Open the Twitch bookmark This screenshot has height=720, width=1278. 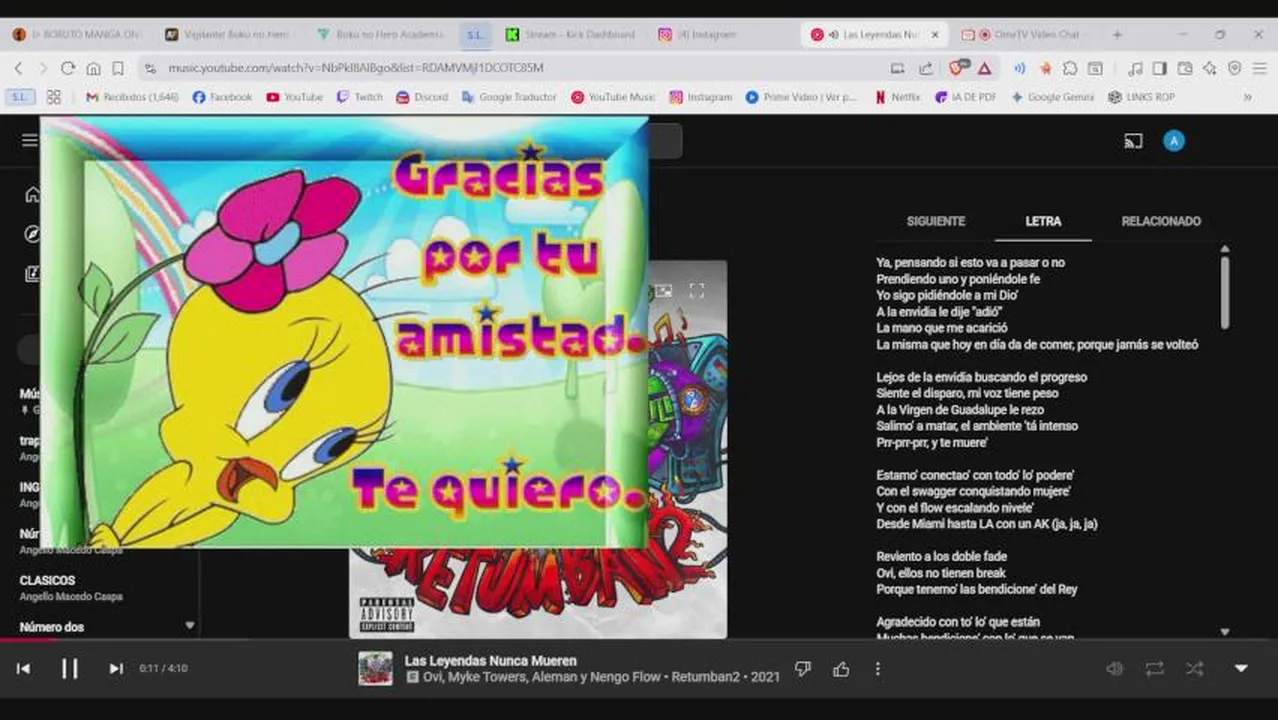(360, 97)
